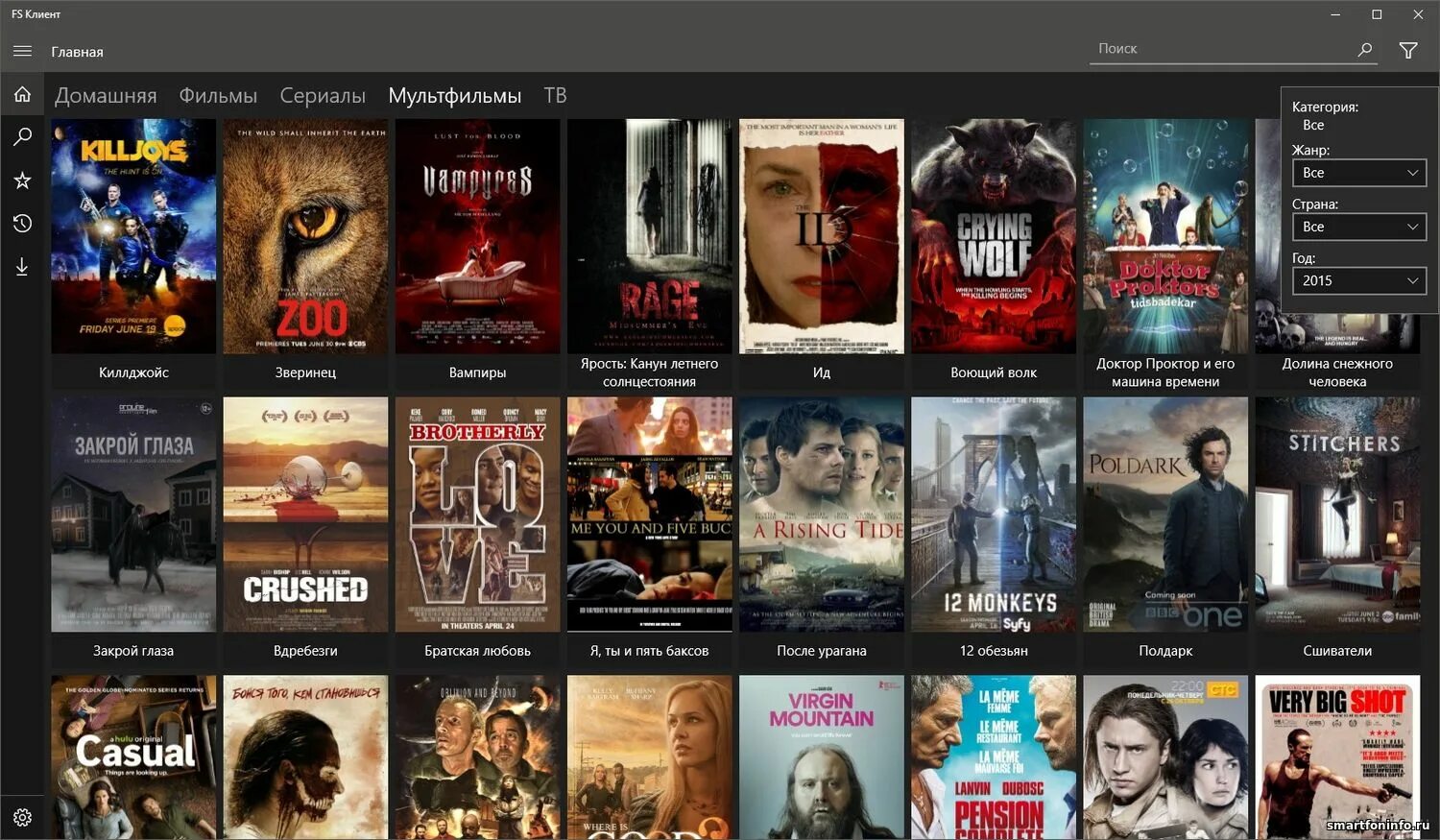The width and height of the screenshot is (1440, 840).
Task: Expand the Страна dropdown
Action: pos(1358,227)
